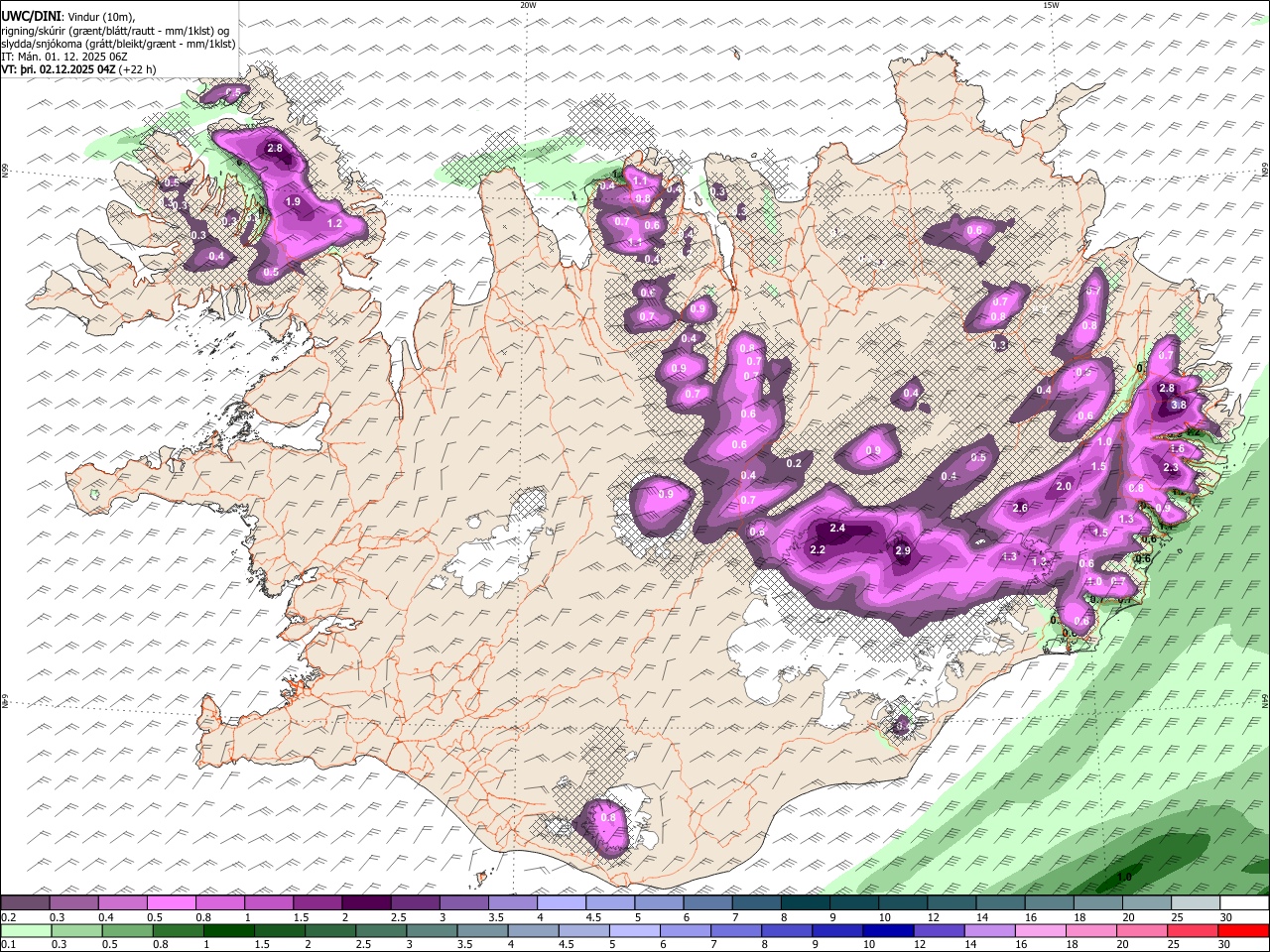Click the 2.4 snowfall value on the map
Image resolution: width=1270 pixels, height=952 pixels.
pos(837,529)
